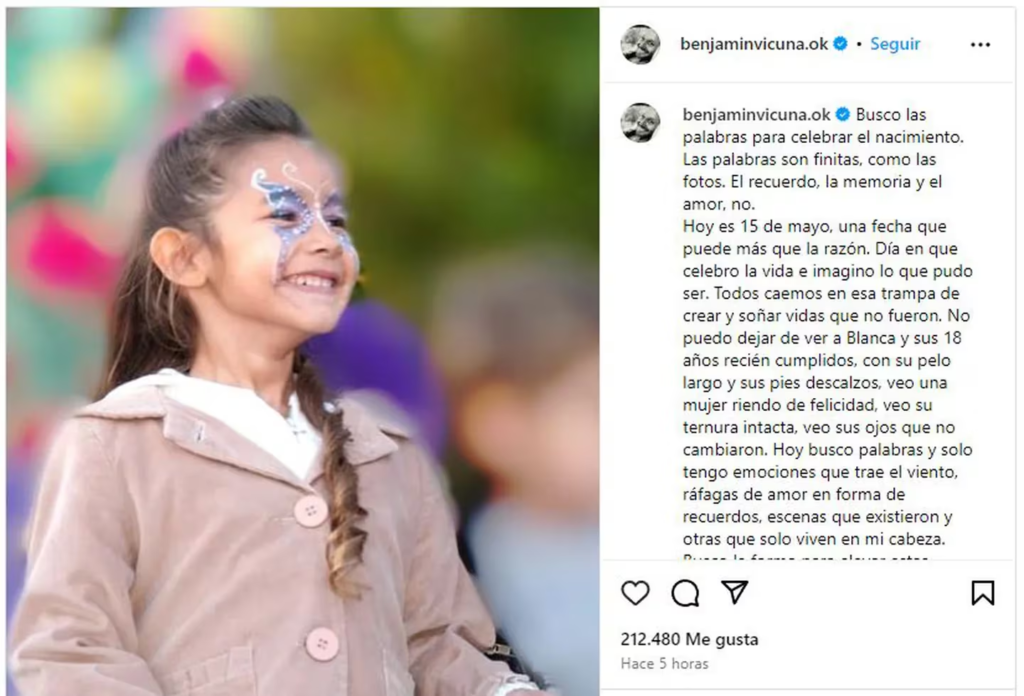Screen dimensions: 1024x696
Task: Like the post with the heart icon
Action: pyautogui.click(x=635, y=593)
